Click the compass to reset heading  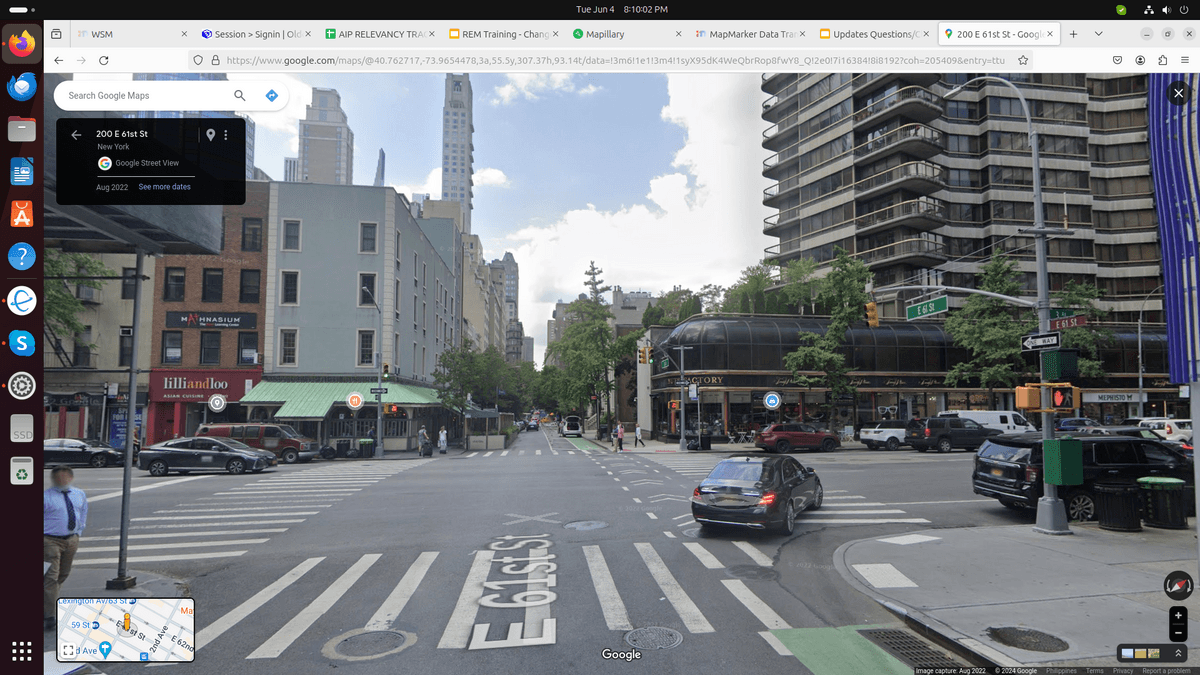pos(1178,586)
